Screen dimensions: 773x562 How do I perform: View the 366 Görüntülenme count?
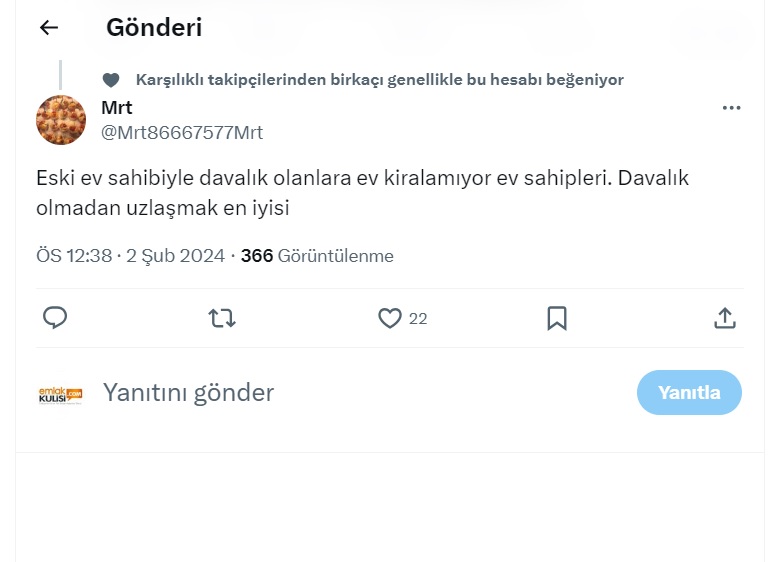pos(317,256)
